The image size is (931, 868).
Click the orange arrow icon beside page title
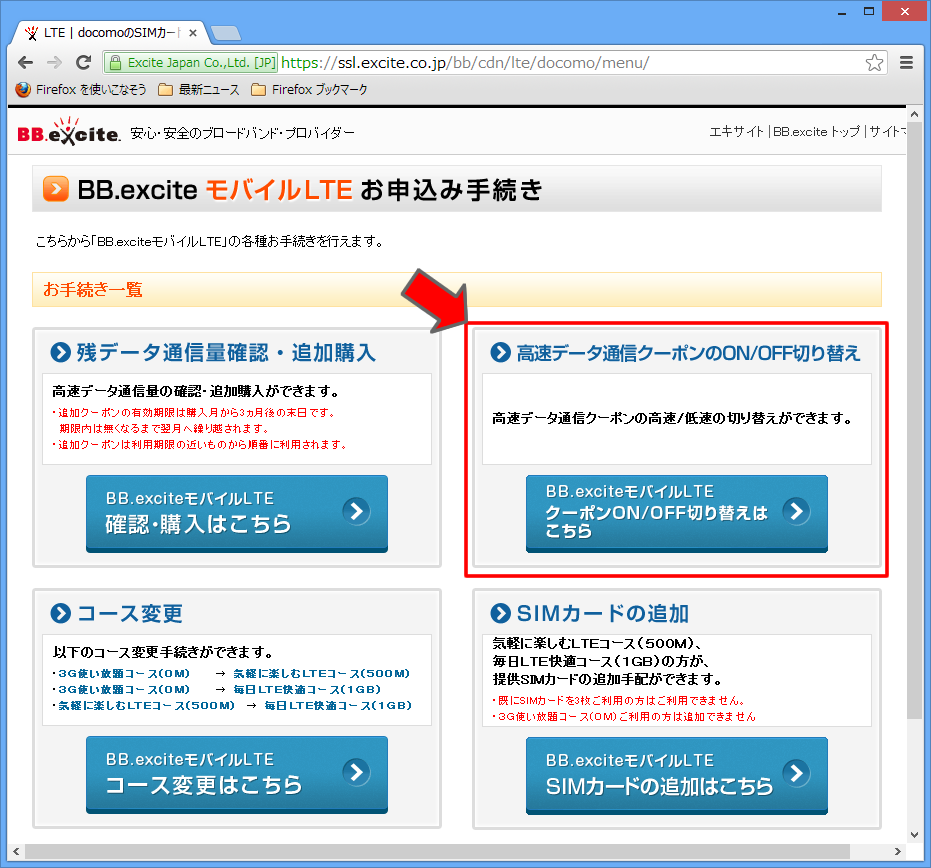click(x=56, y=189)
